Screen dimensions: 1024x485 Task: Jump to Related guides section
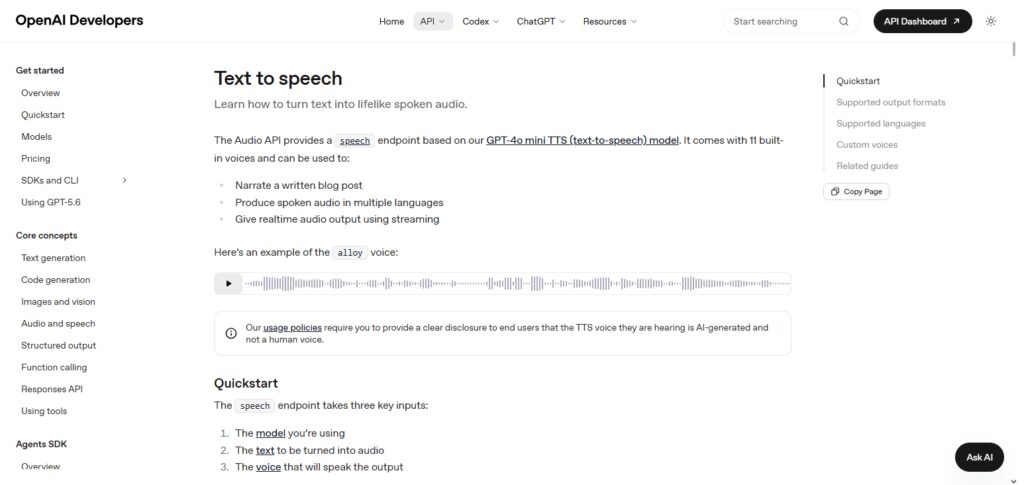point(867,166)
